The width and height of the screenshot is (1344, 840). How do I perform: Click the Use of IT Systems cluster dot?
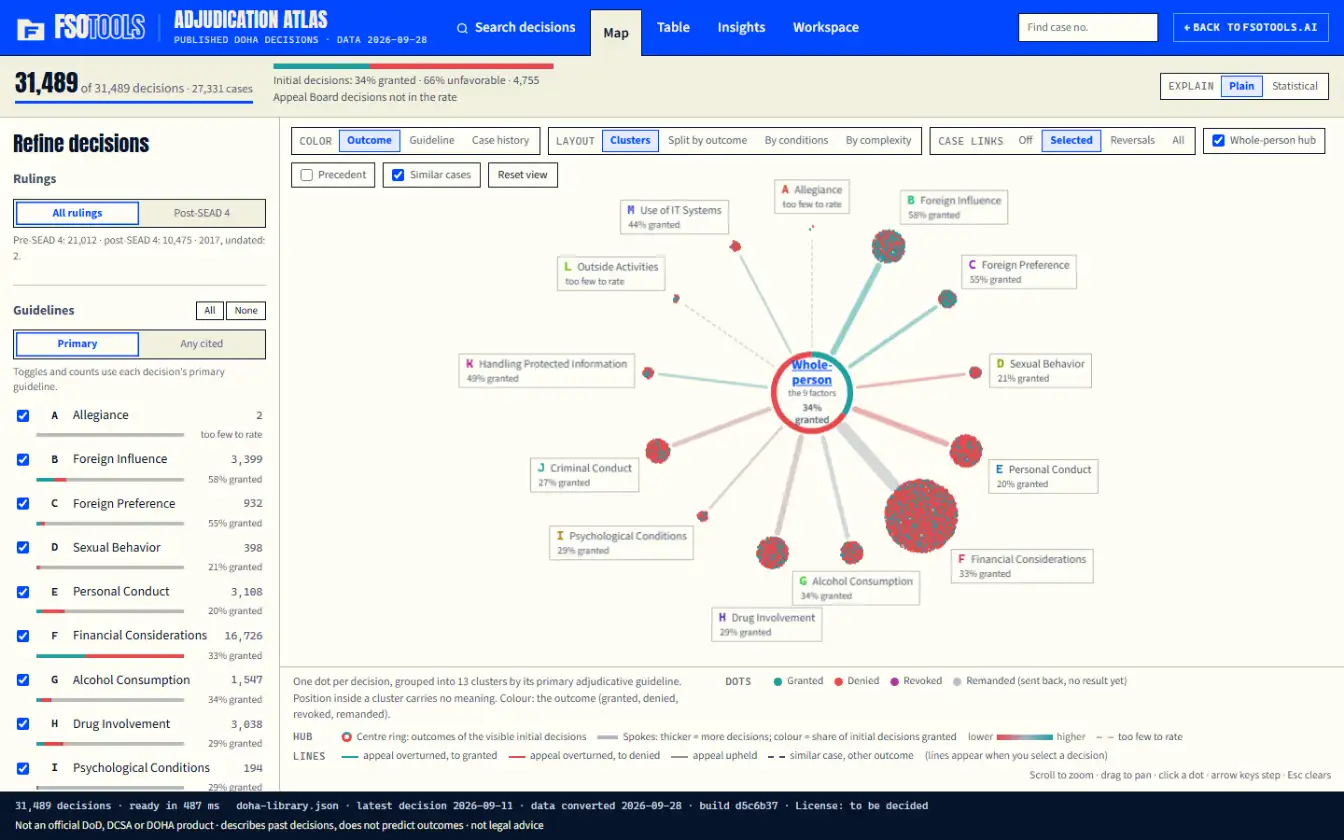(x=735, y=246)
